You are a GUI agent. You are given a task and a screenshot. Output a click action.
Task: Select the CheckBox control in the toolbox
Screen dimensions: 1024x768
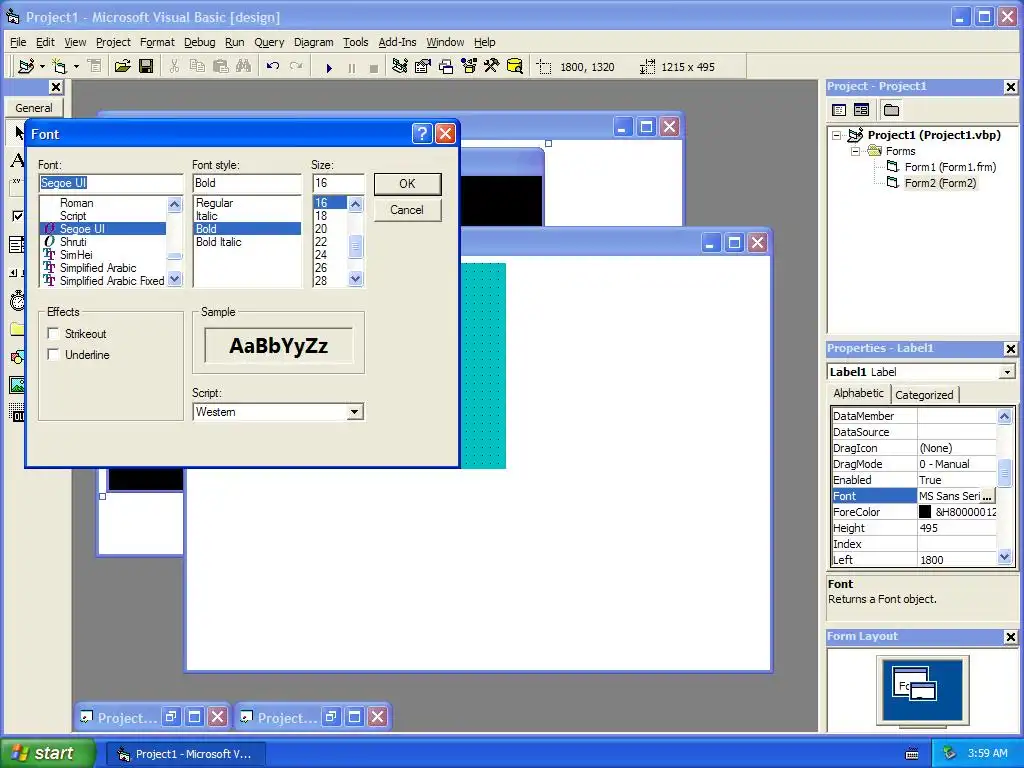[x=17, y=216]
